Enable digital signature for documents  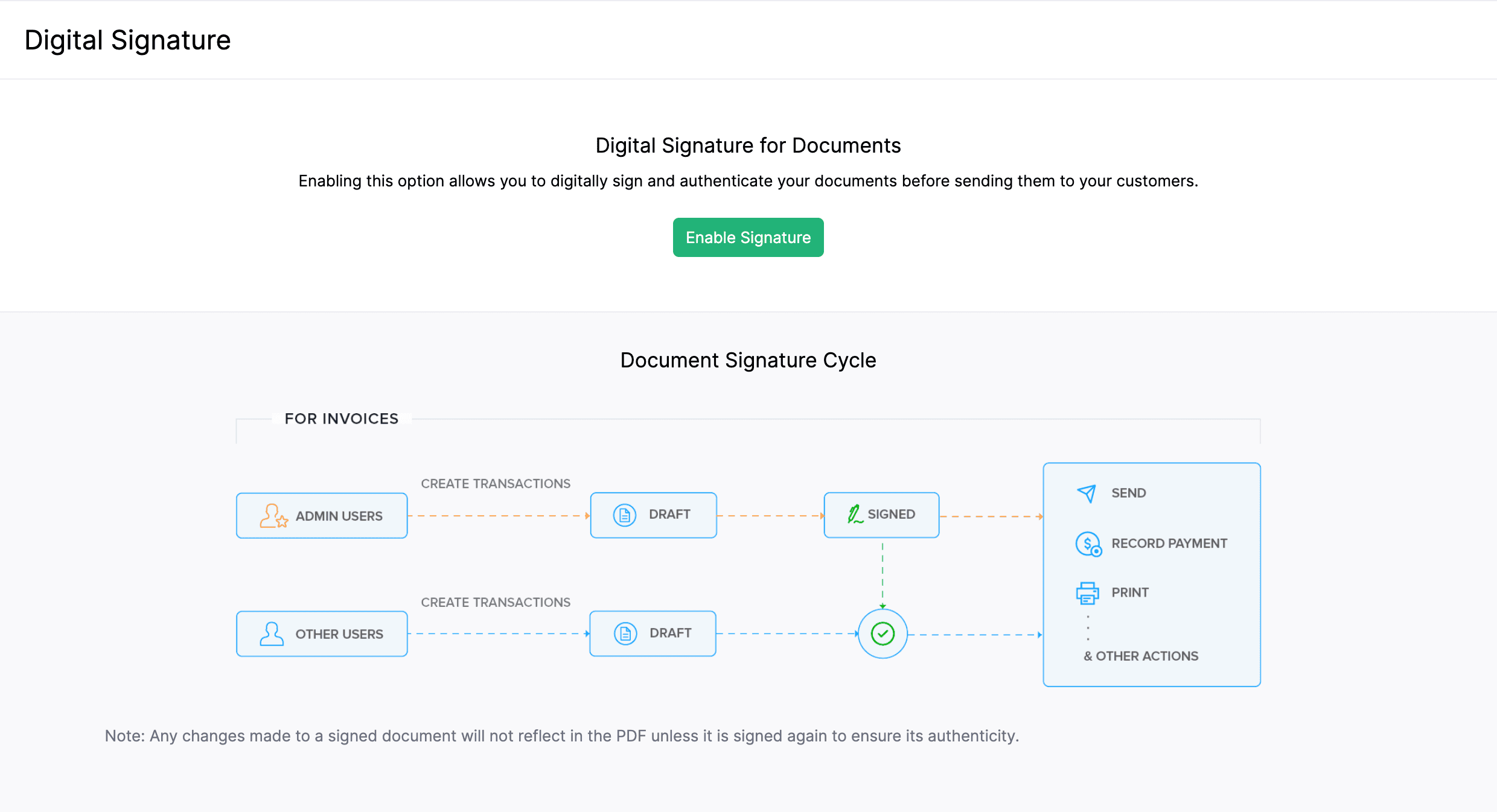coord(748,237)
